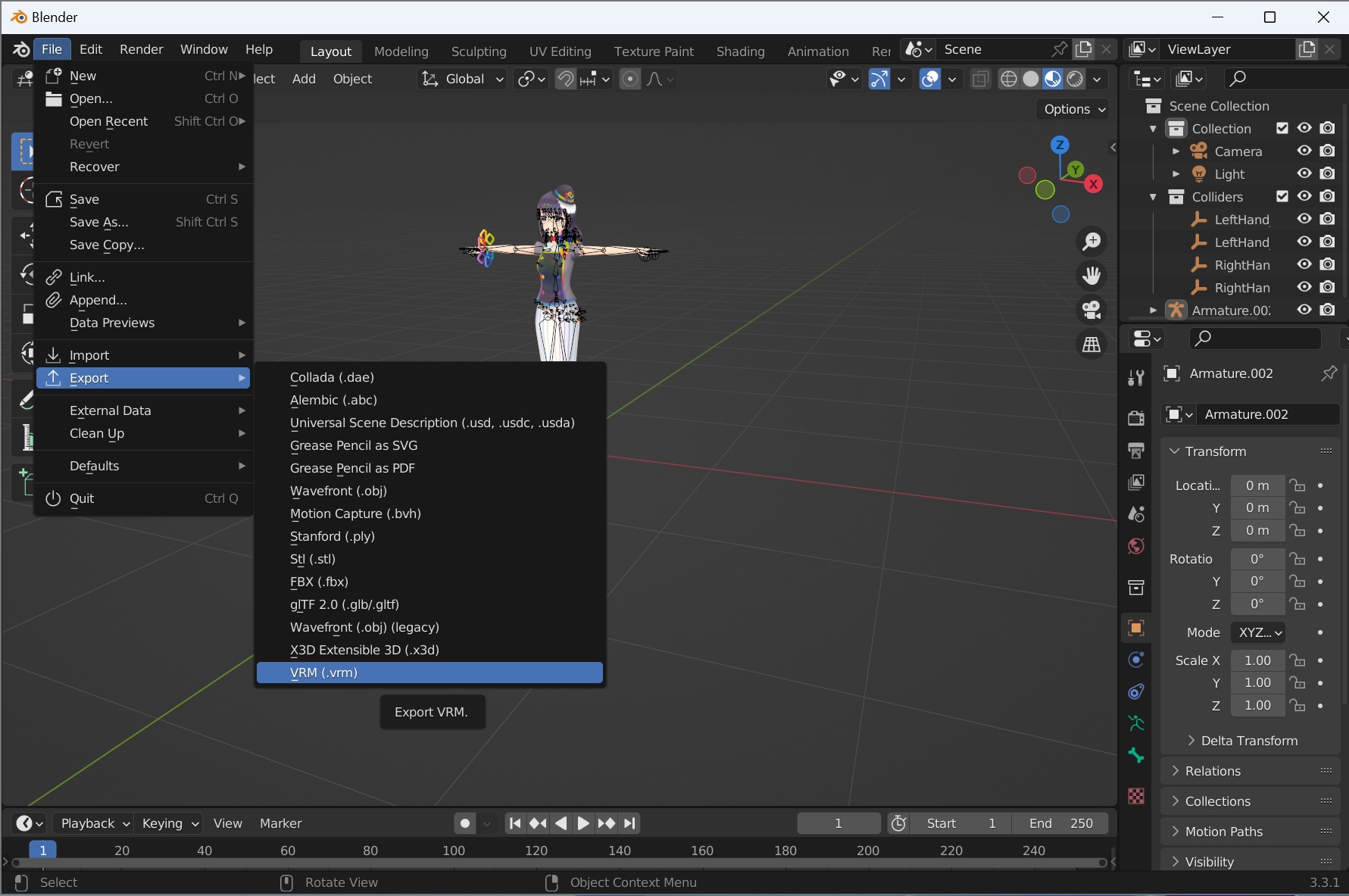Toggle X-ray mode in viewport header
The width and height of the screenshot is (1349, 896).
980,79
